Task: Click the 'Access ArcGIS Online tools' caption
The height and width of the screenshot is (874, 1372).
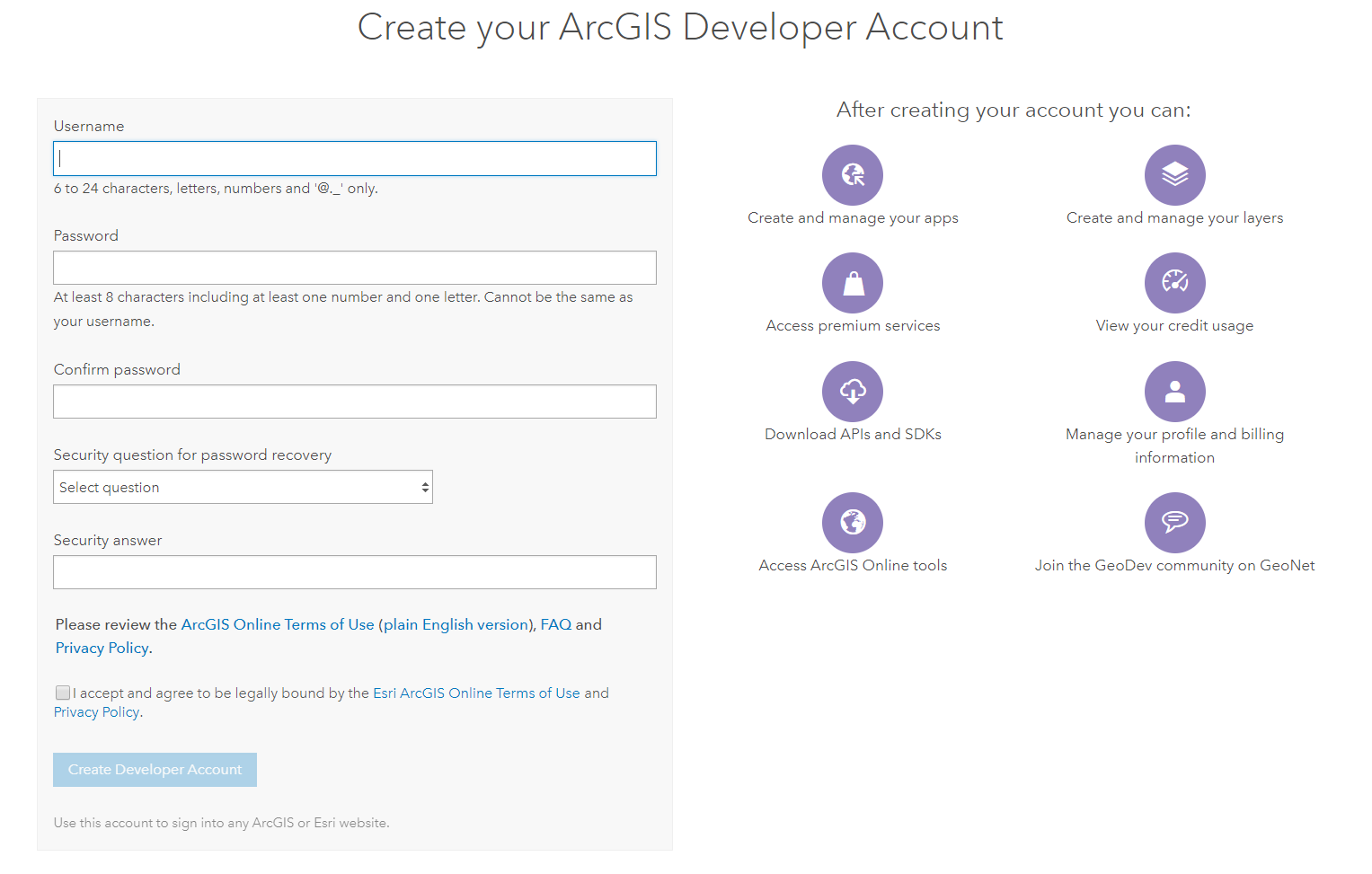Action: pos(853,565)
